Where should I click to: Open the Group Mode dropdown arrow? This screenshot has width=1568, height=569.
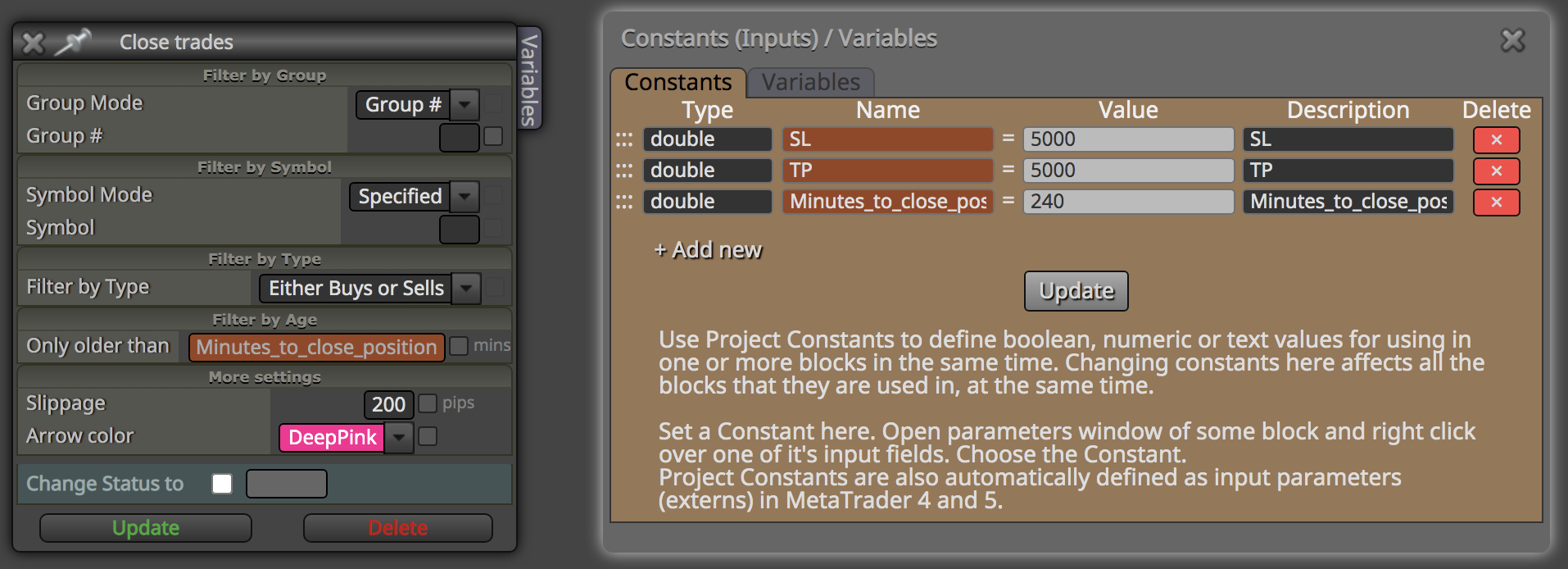coord(465,105)
